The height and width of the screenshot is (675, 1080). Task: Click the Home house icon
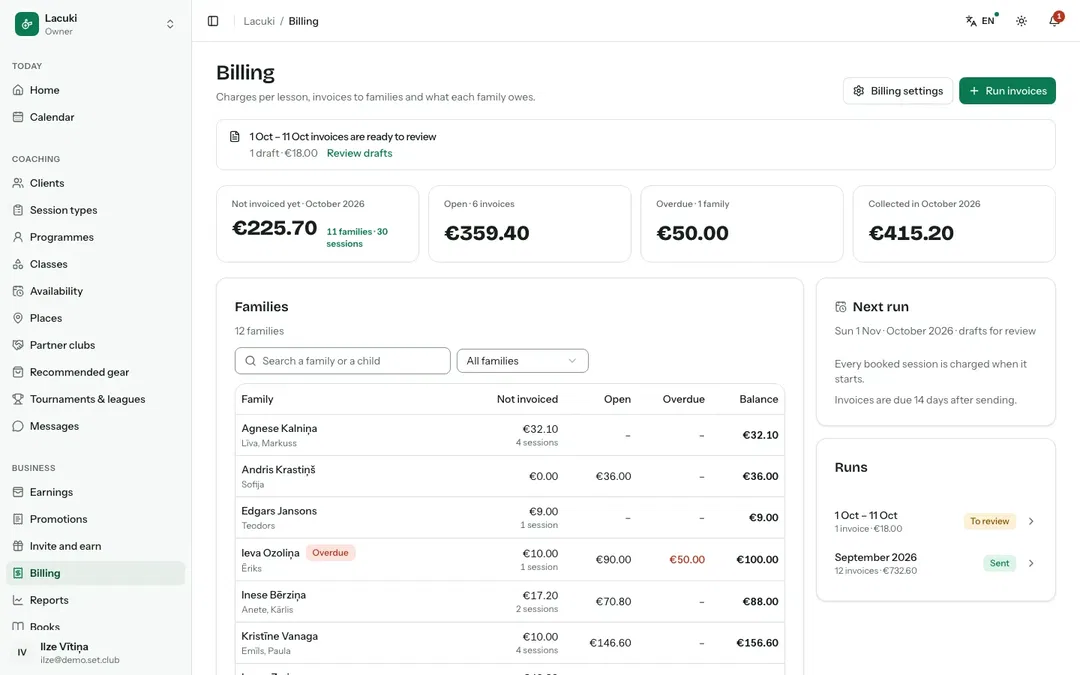[x=18, y=90]
